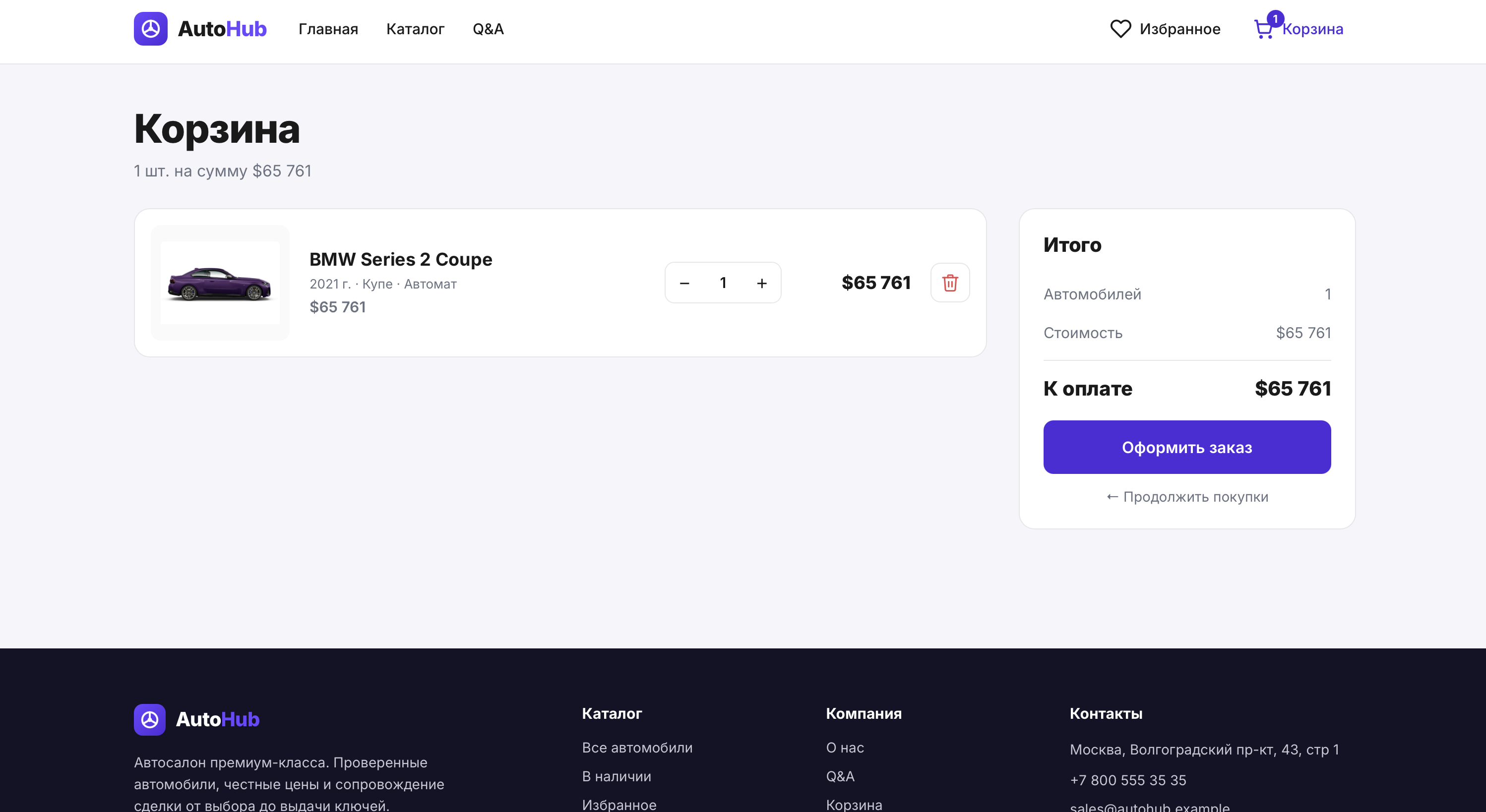Click the Автомобилей count row
Viewport: 1486px width, 812px height.
pyautogui.click(x=1186, y=294)
